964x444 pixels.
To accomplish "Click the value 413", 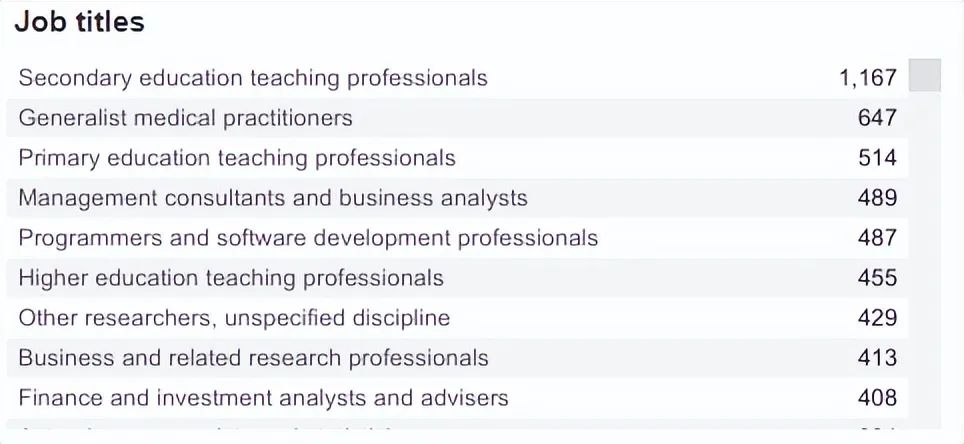I will pyautogui.click(x=877, y=358).
